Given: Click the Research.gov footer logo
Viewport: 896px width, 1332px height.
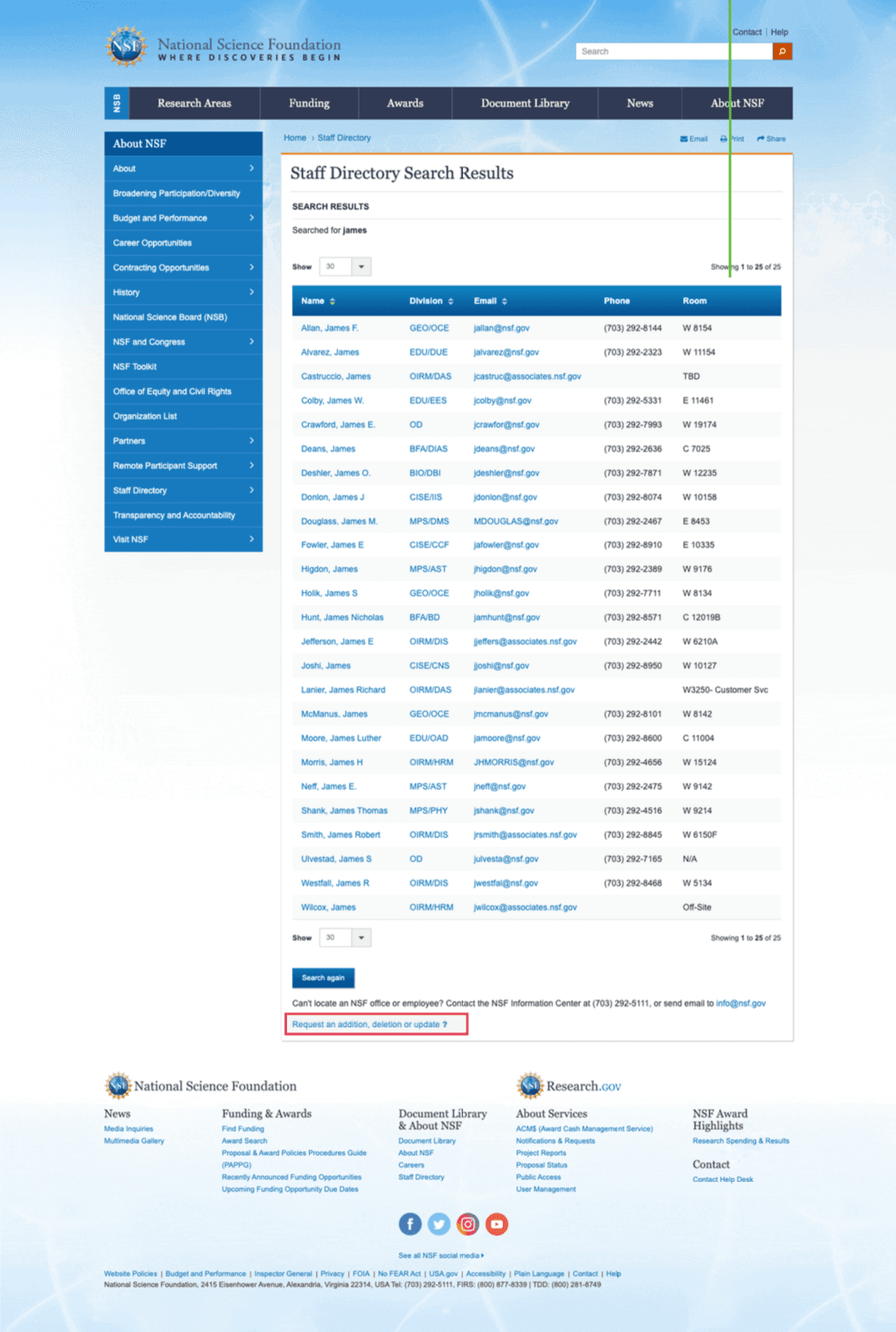Looking at the screenshot, I should click(x=569, y=1086).
